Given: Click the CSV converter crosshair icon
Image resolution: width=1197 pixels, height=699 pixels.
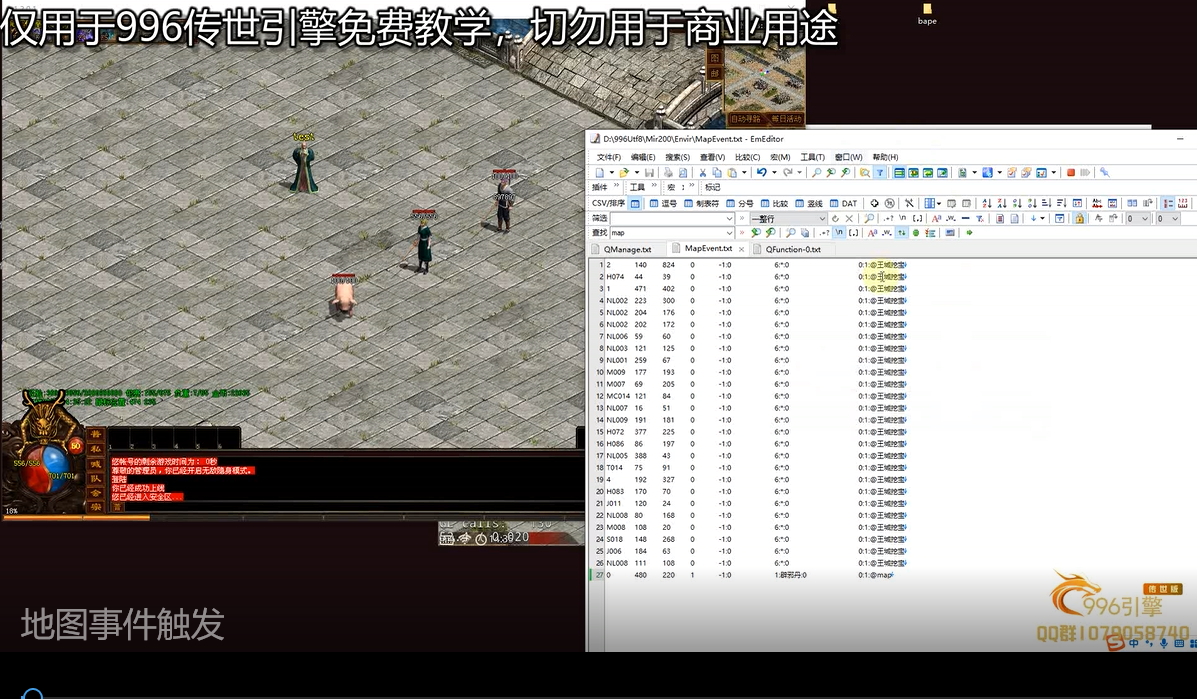Looking at the screenshot, I should coord(874,203).
